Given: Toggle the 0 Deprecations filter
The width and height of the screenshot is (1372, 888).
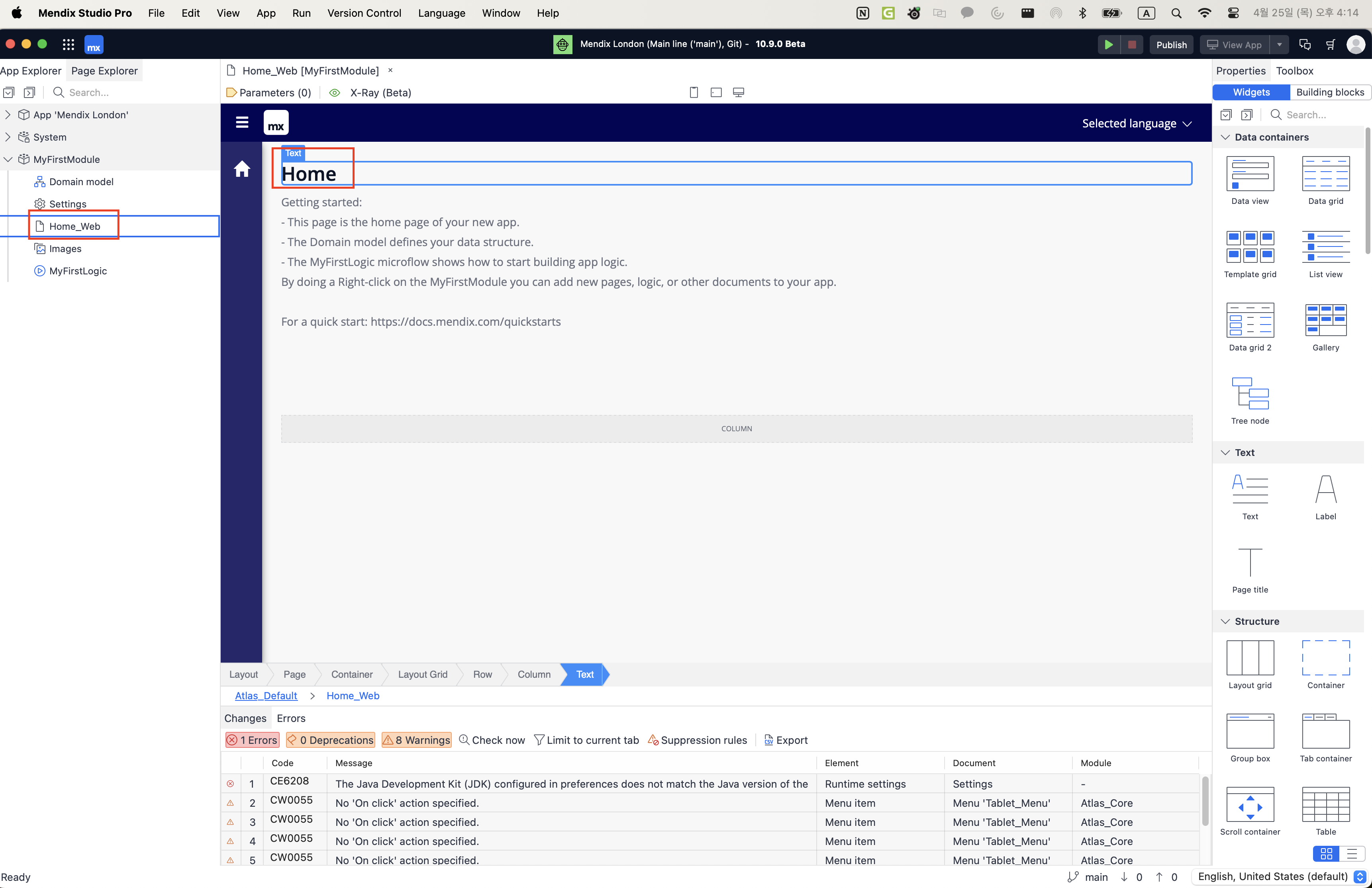Looking at the screenshot, I should coord(330,740).
